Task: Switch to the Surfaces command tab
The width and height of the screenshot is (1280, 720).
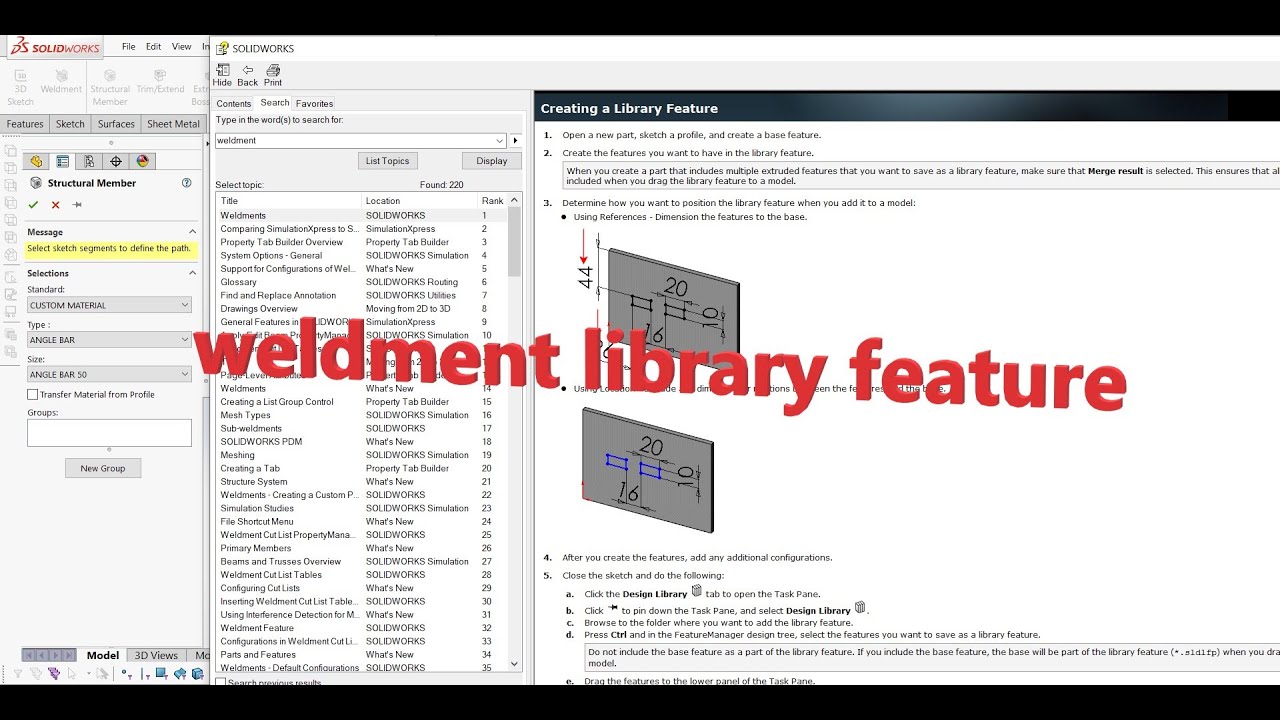Action: click(x=116, y=124)
